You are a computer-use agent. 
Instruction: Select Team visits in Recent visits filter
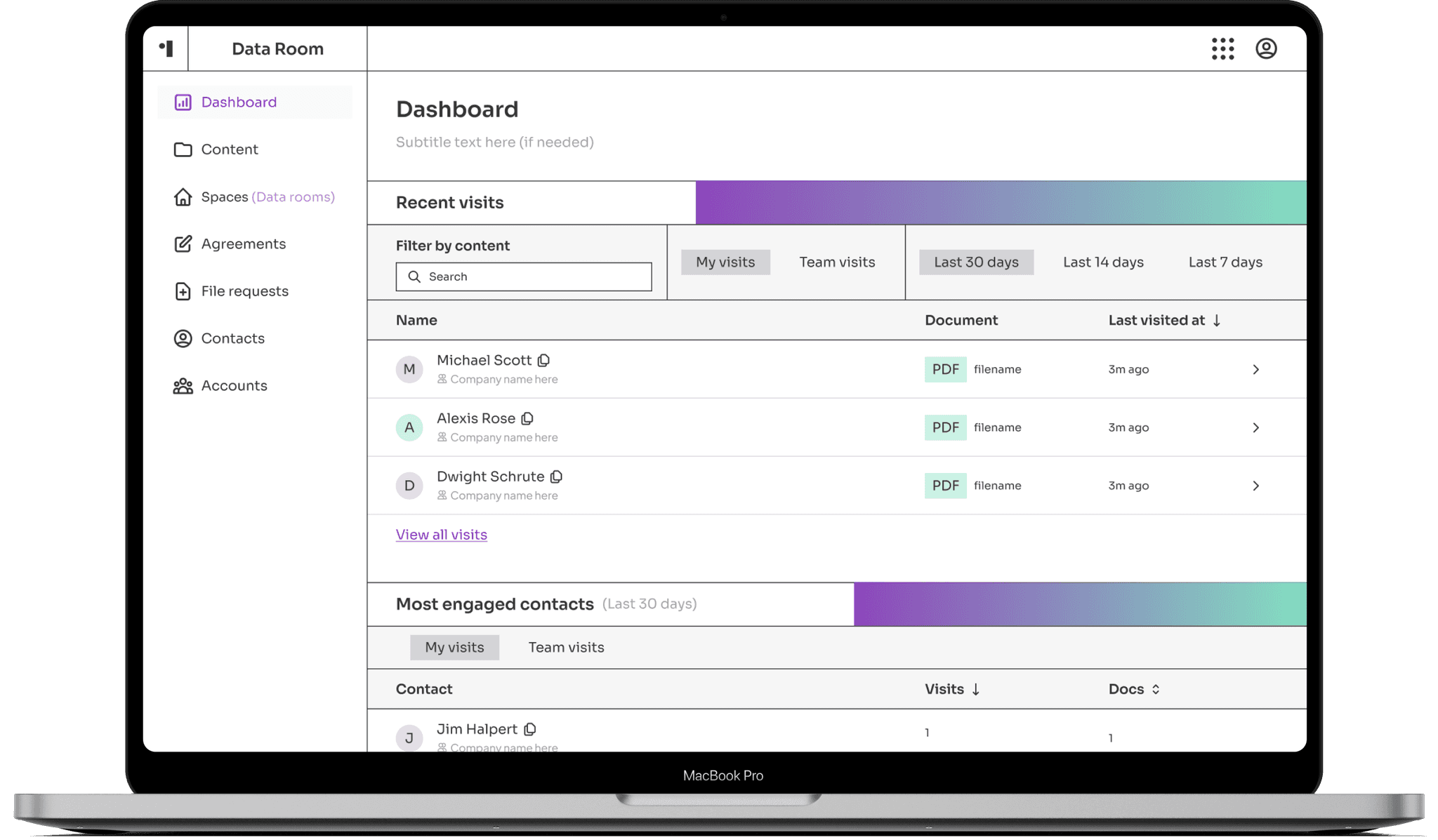[x=837, y=262]
